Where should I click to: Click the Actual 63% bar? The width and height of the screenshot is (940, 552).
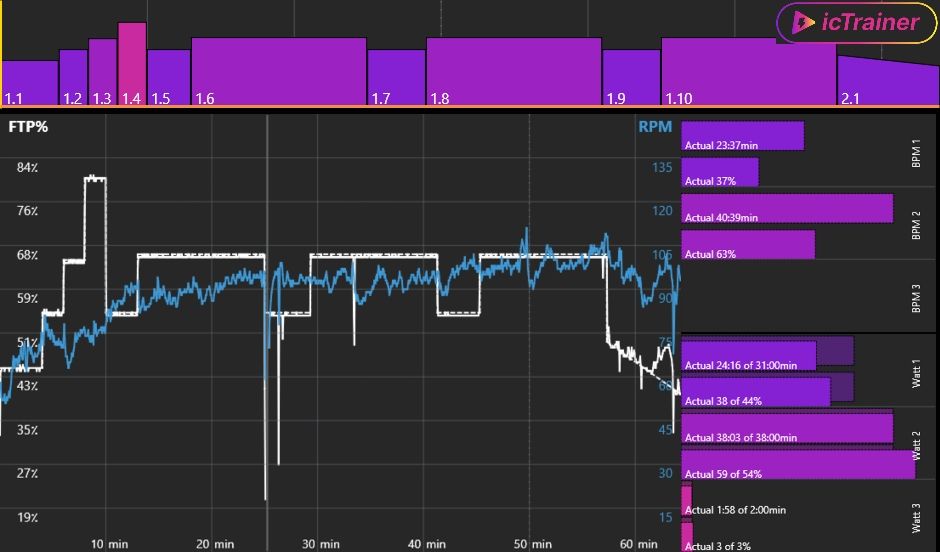point(747,244)
